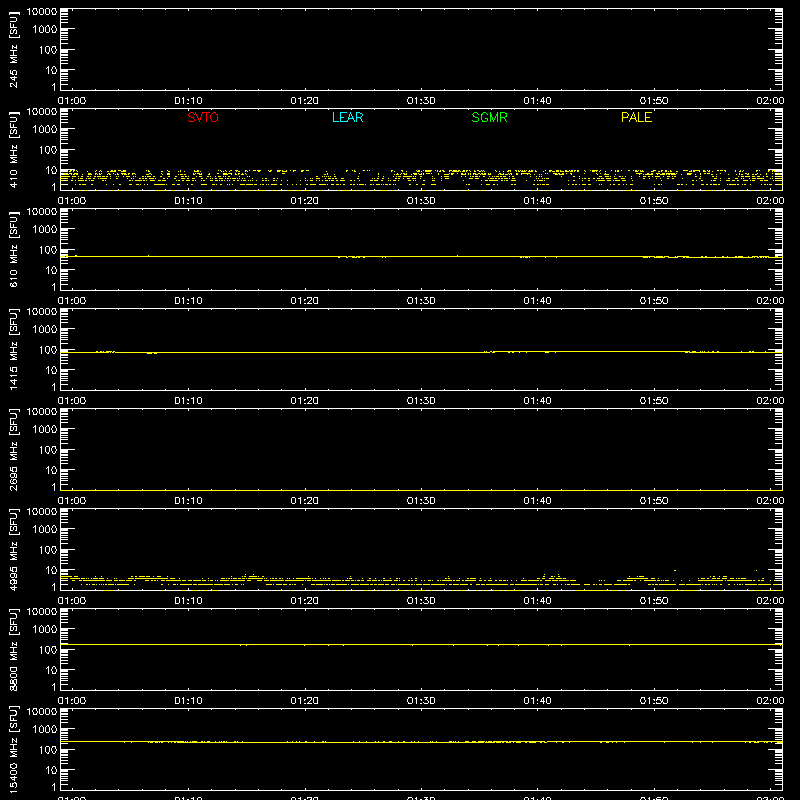
Task: Click 01:30 time label below 245 MHz panel
Action: pos(421,101)
